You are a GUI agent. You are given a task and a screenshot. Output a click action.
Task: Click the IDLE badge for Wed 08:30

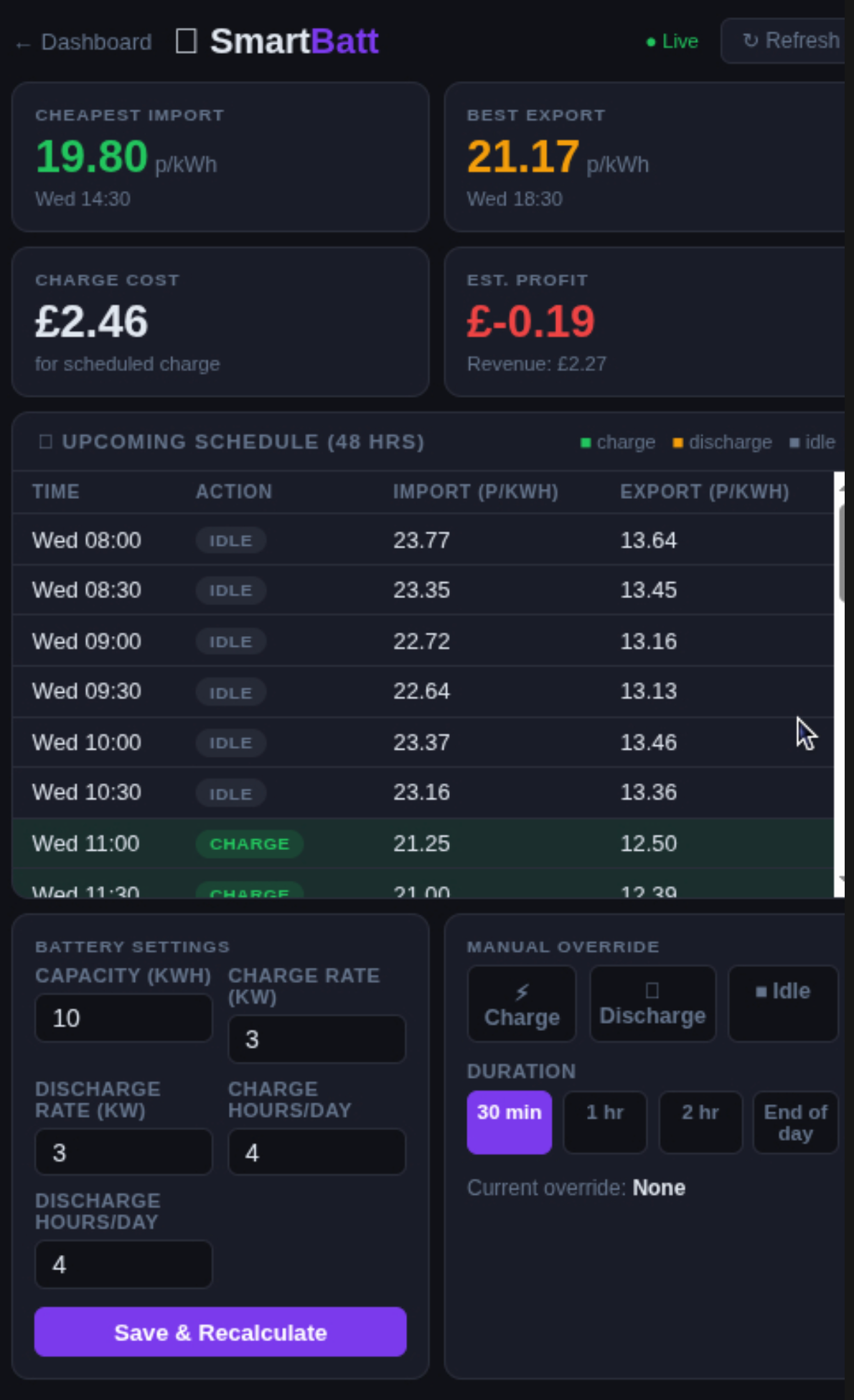pos(230,590)
